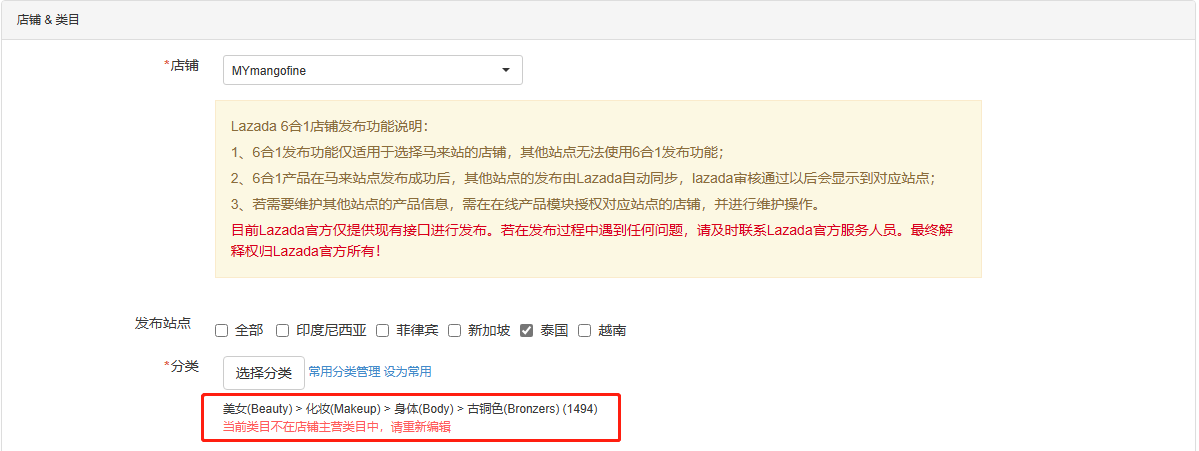Click the Beauty > Makeup > Body category path
Viewport: 1199px width, 451px height.
(x=410, y=409)
